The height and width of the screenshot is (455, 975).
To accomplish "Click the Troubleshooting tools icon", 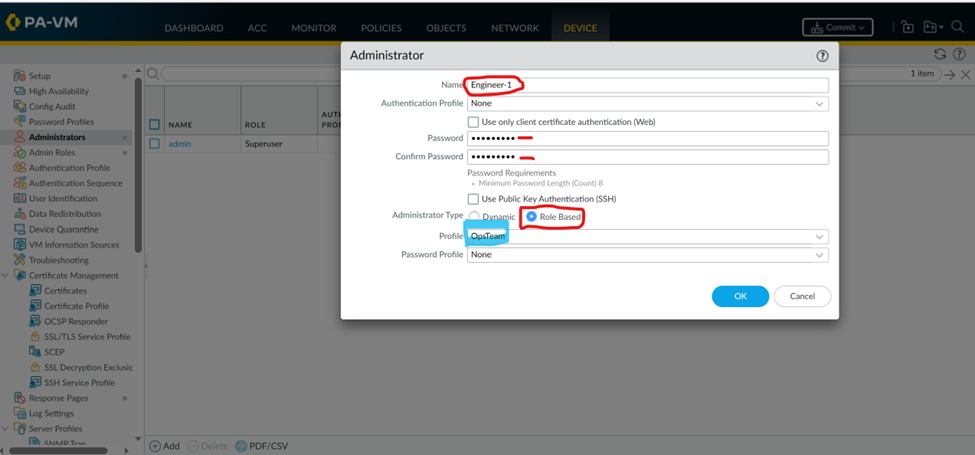I will click(x=19, y=260).
